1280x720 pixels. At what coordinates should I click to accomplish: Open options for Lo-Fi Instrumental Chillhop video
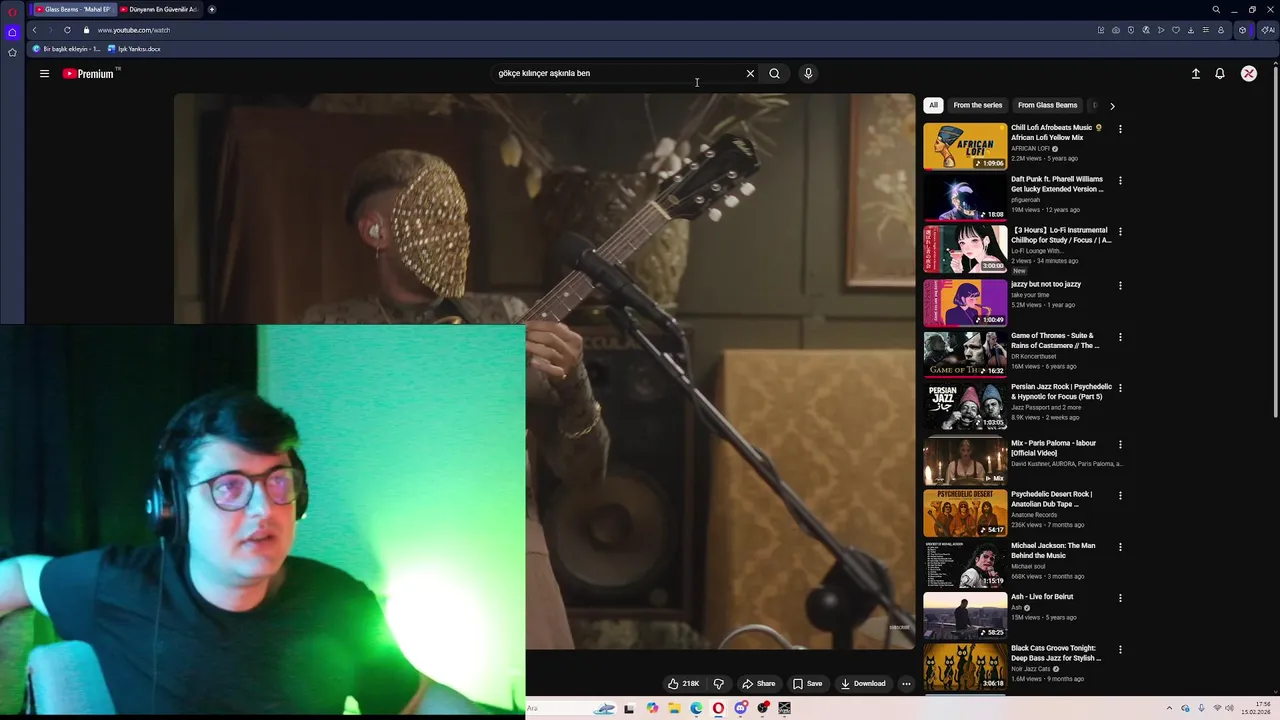click(1120, 232)
